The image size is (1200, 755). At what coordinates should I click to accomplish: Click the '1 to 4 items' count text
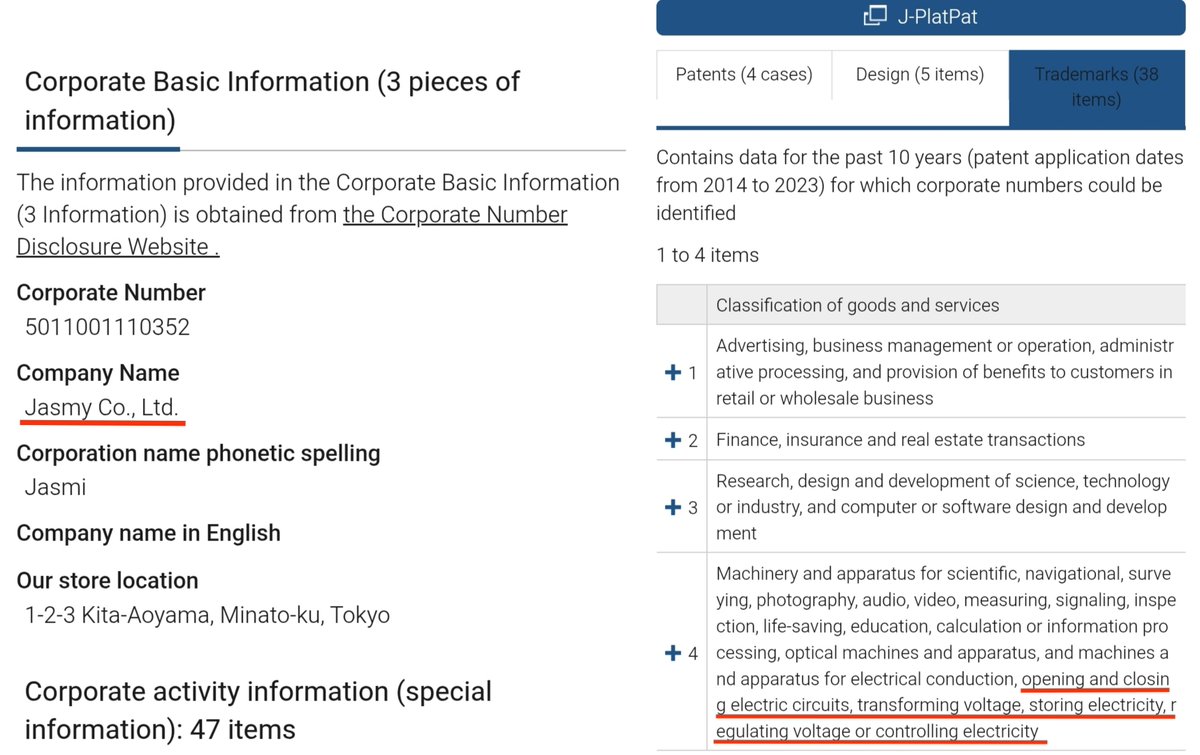708,255
